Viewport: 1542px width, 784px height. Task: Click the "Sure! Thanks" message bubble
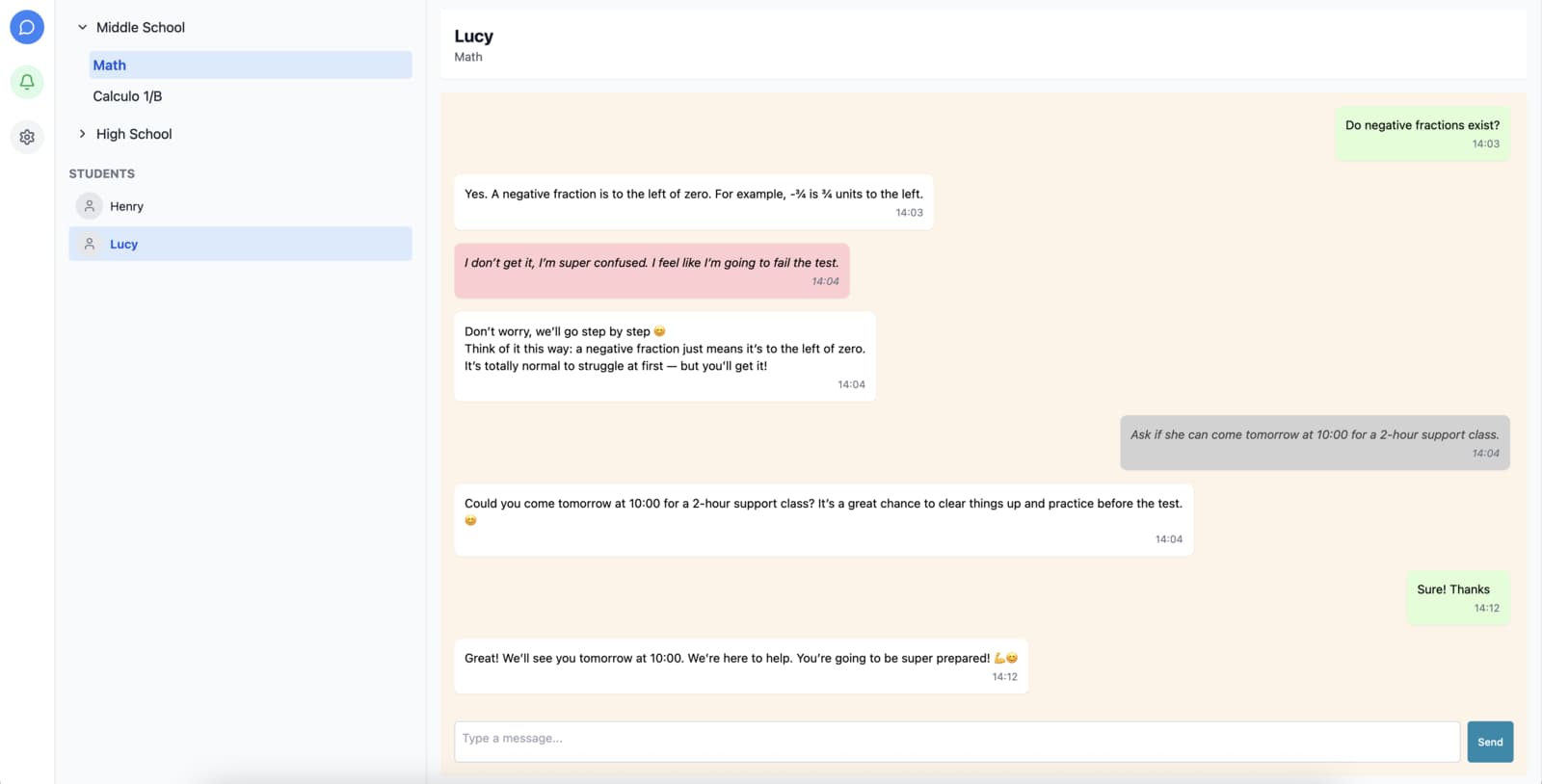coord(1457,597)
